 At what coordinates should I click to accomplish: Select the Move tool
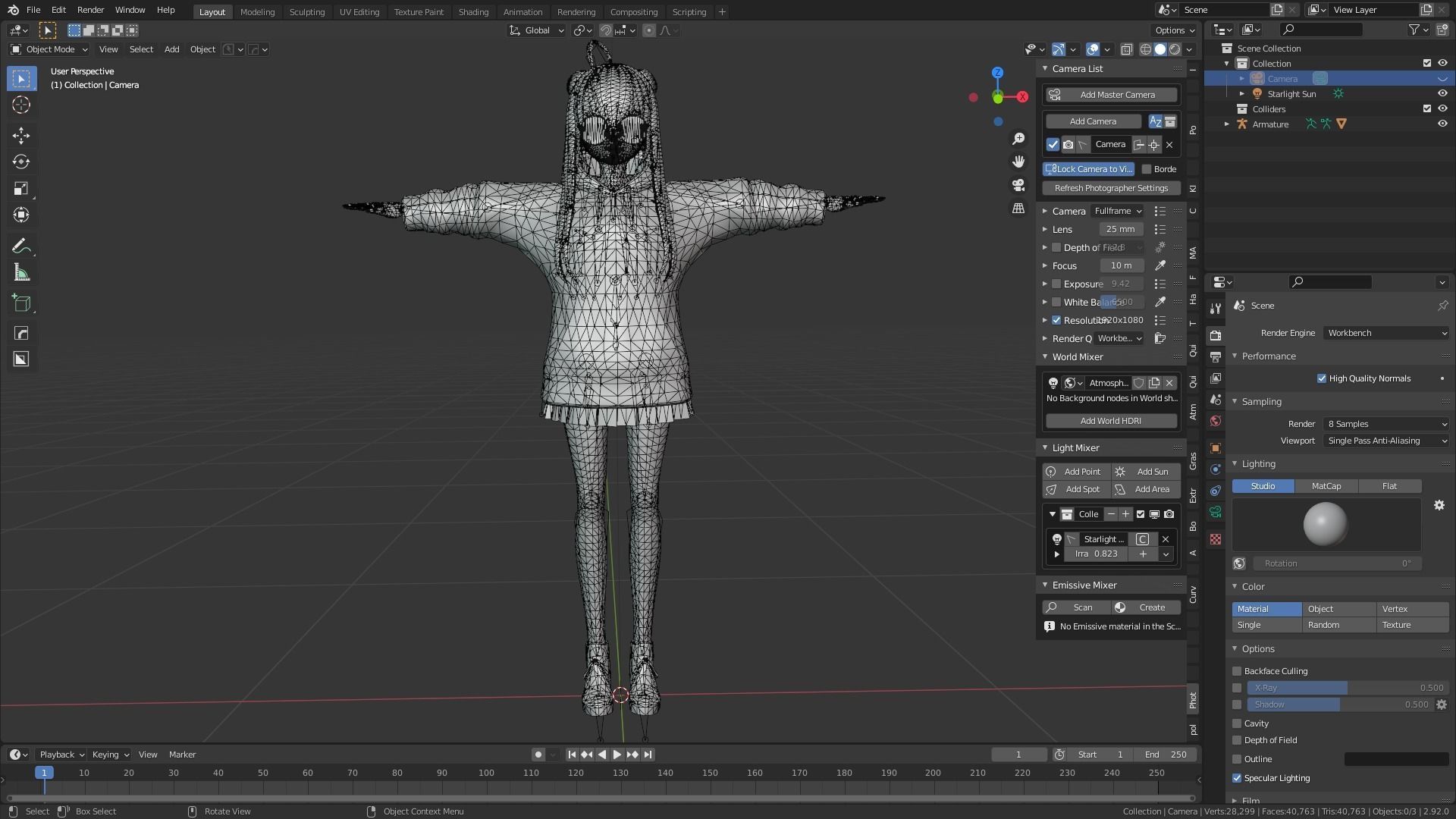[x=21, y=136]
